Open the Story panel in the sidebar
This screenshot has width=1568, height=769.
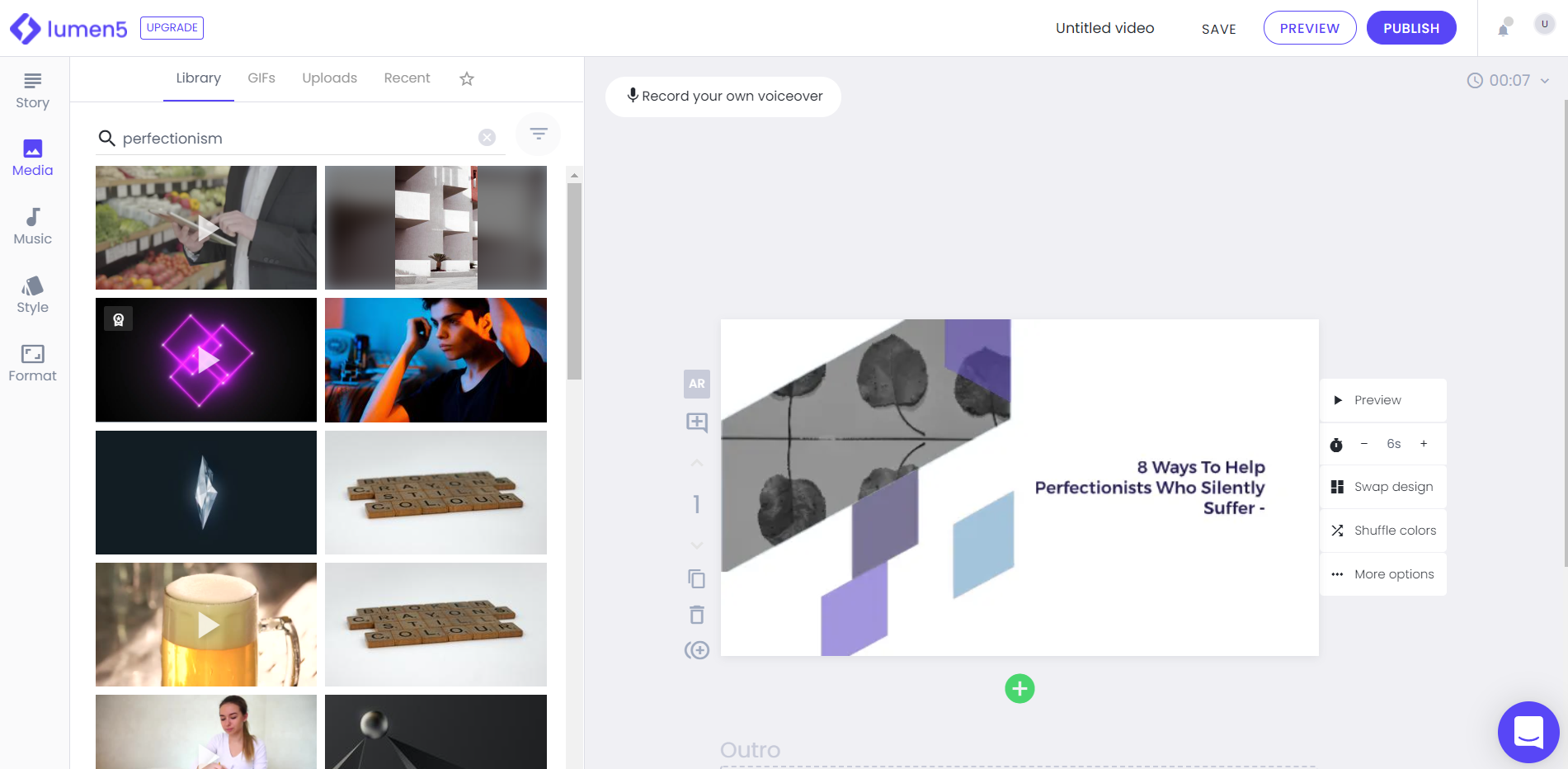(32, 89)
